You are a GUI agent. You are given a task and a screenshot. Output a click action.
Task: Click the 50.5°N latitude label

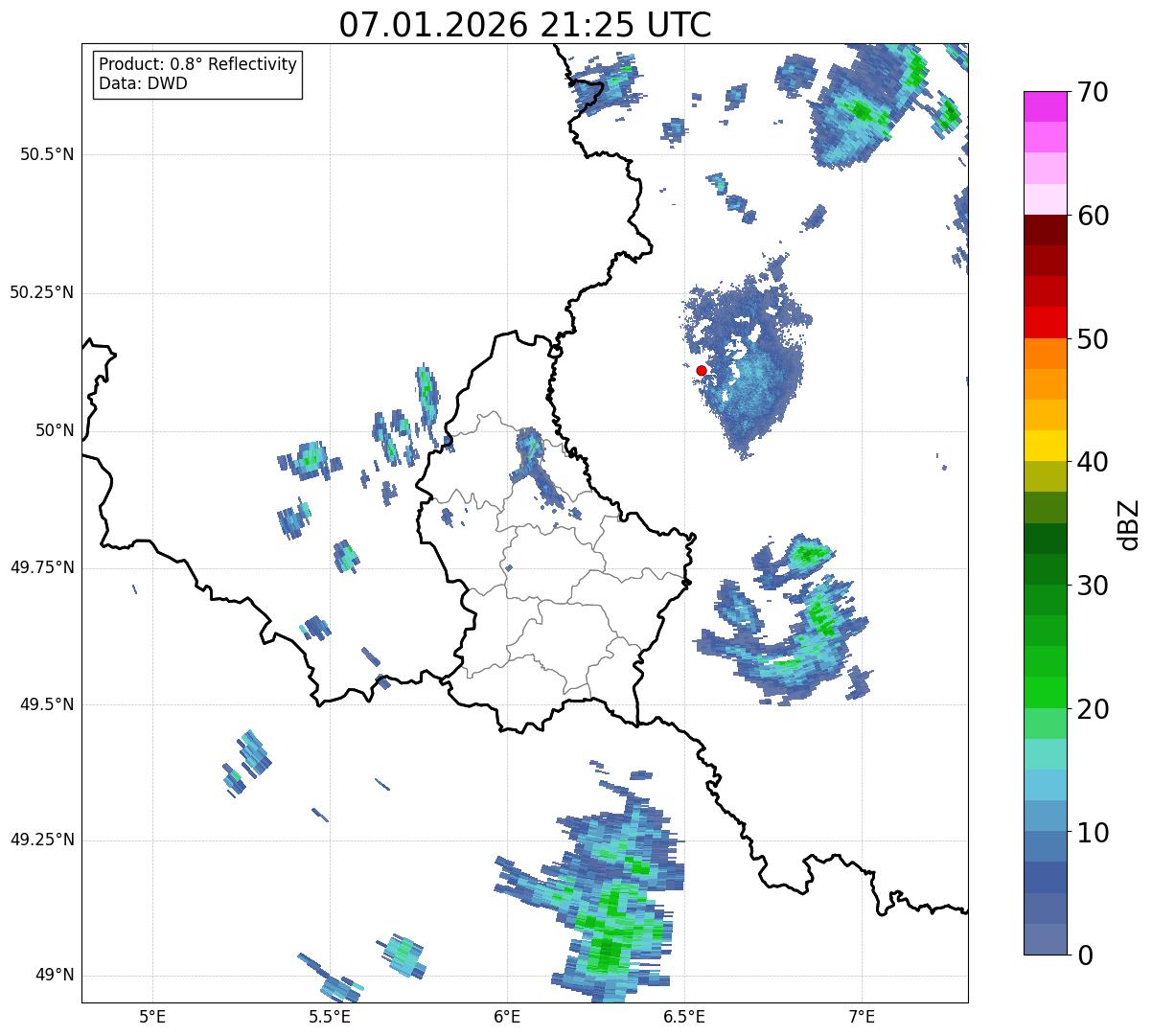coord(47,154)
